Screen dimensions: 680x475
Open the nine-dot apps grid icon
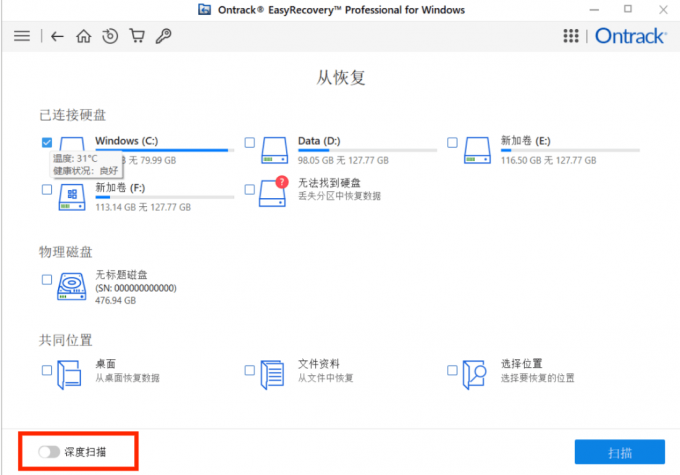[571, 36]
